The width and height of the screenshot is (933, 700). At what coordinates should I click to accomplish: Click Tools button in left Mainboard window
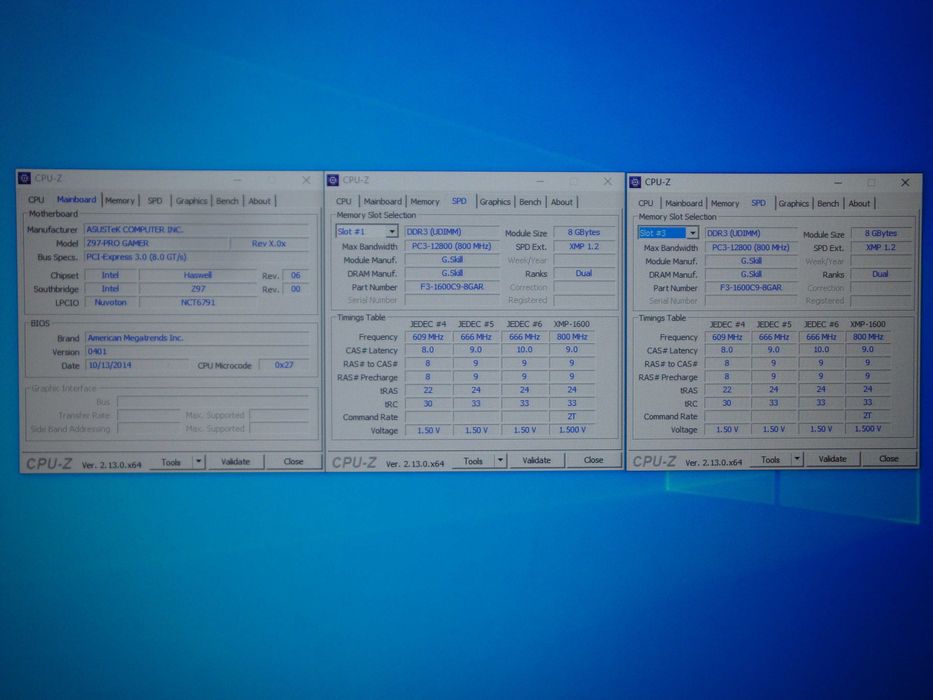171,462
